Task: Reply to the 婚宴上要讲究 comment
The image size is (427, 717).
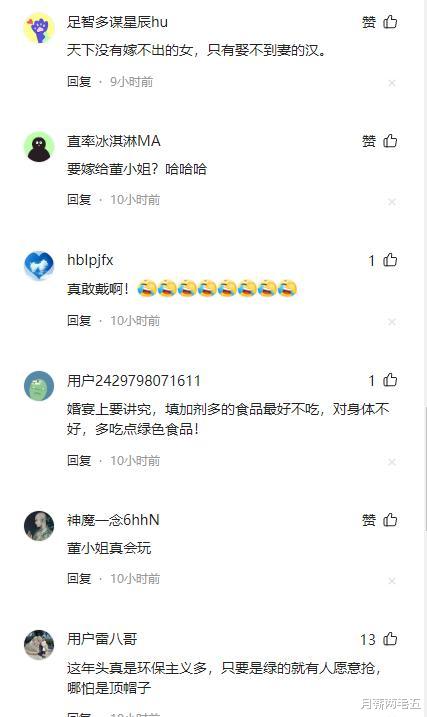Action: coord(79,460)
